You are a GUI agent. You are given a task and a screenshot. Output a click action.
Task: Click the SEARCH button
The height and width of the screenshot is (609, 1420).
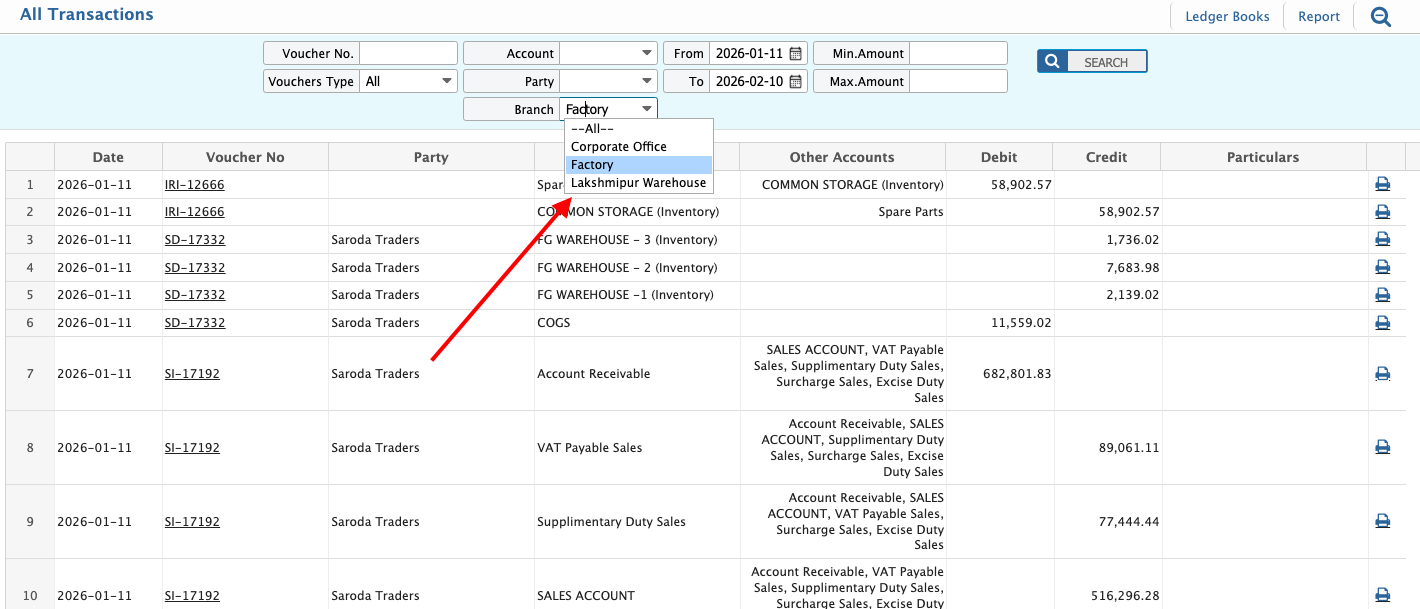(x=1092, y=62)
